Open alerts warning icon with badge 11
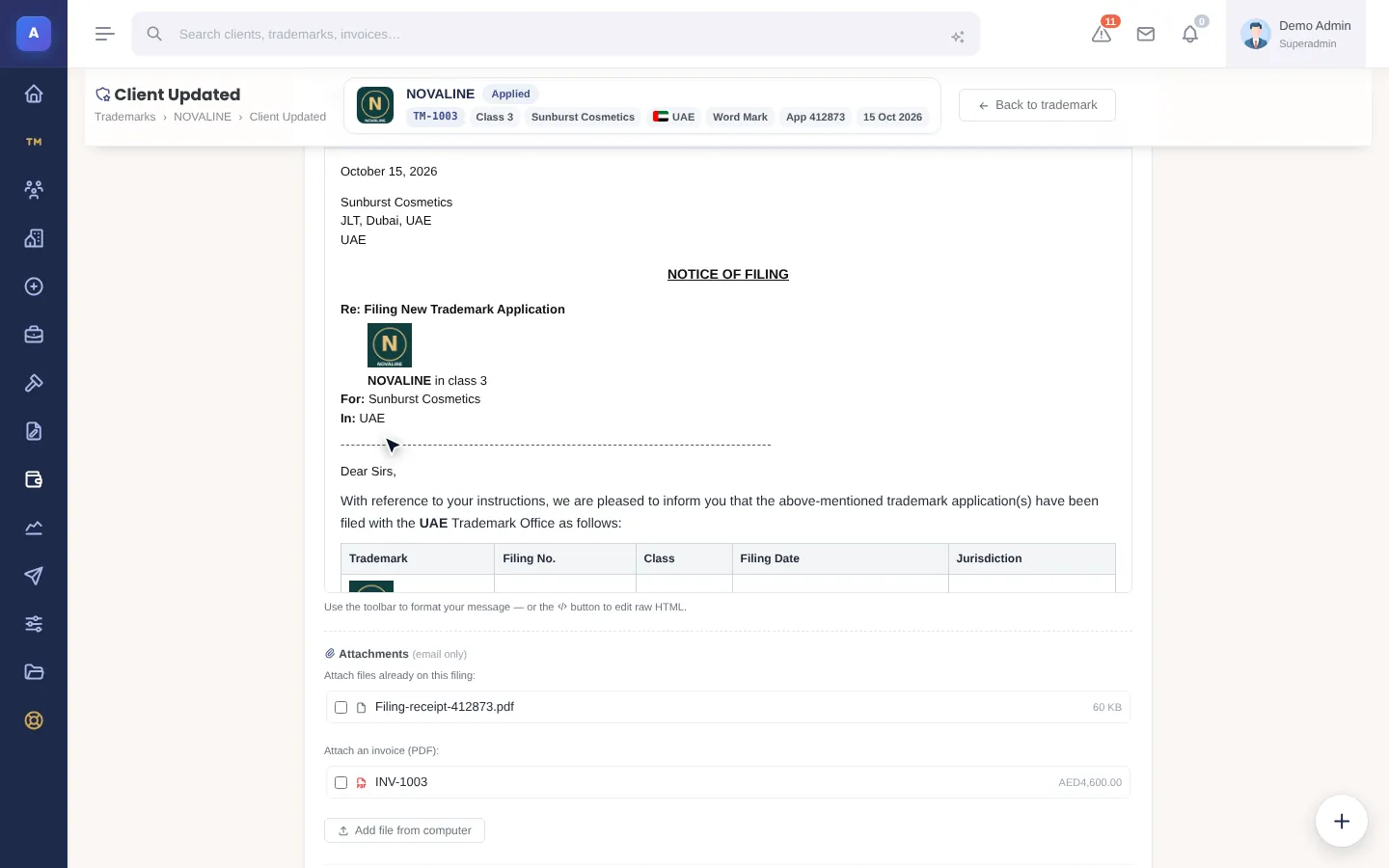This screenshot has height=868, width=1389. pos(1102,34)
